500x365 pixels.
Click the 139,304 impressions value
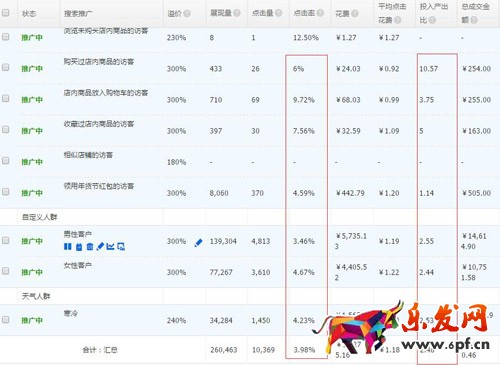[x=223, y=241]
